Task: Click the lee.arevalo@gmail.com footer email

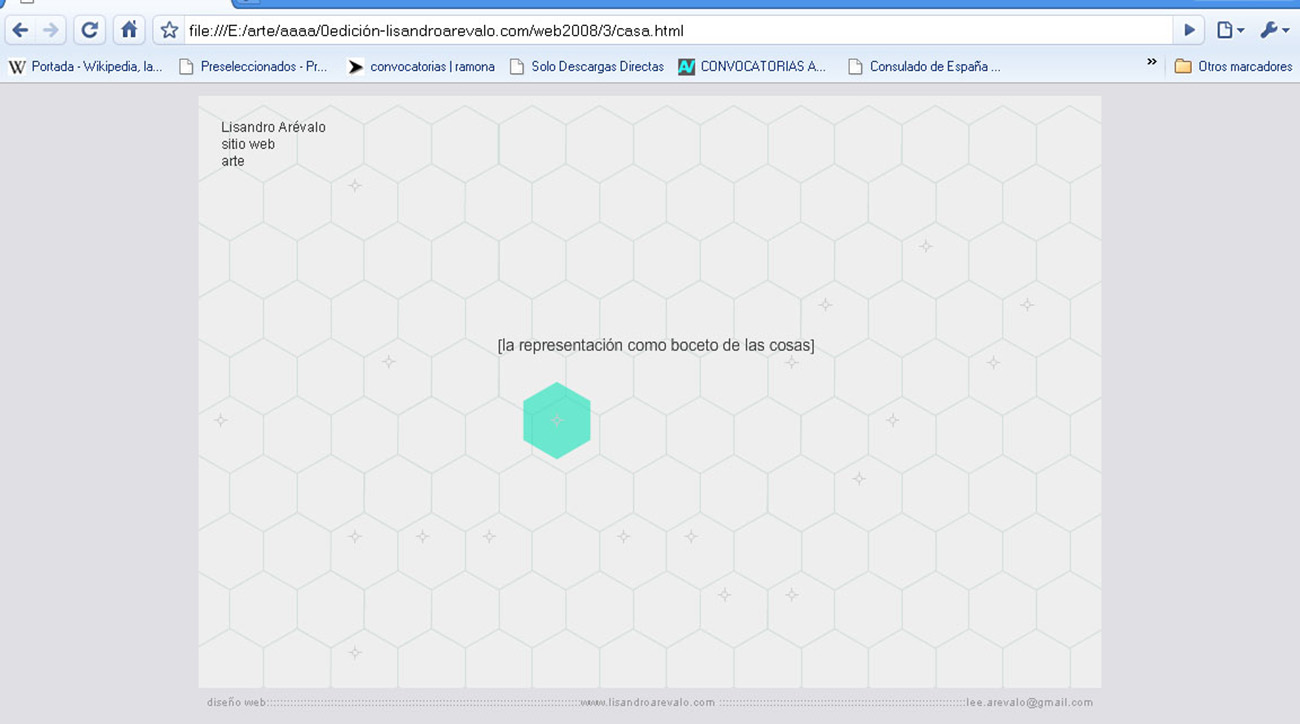Action: click(1030, 702)
